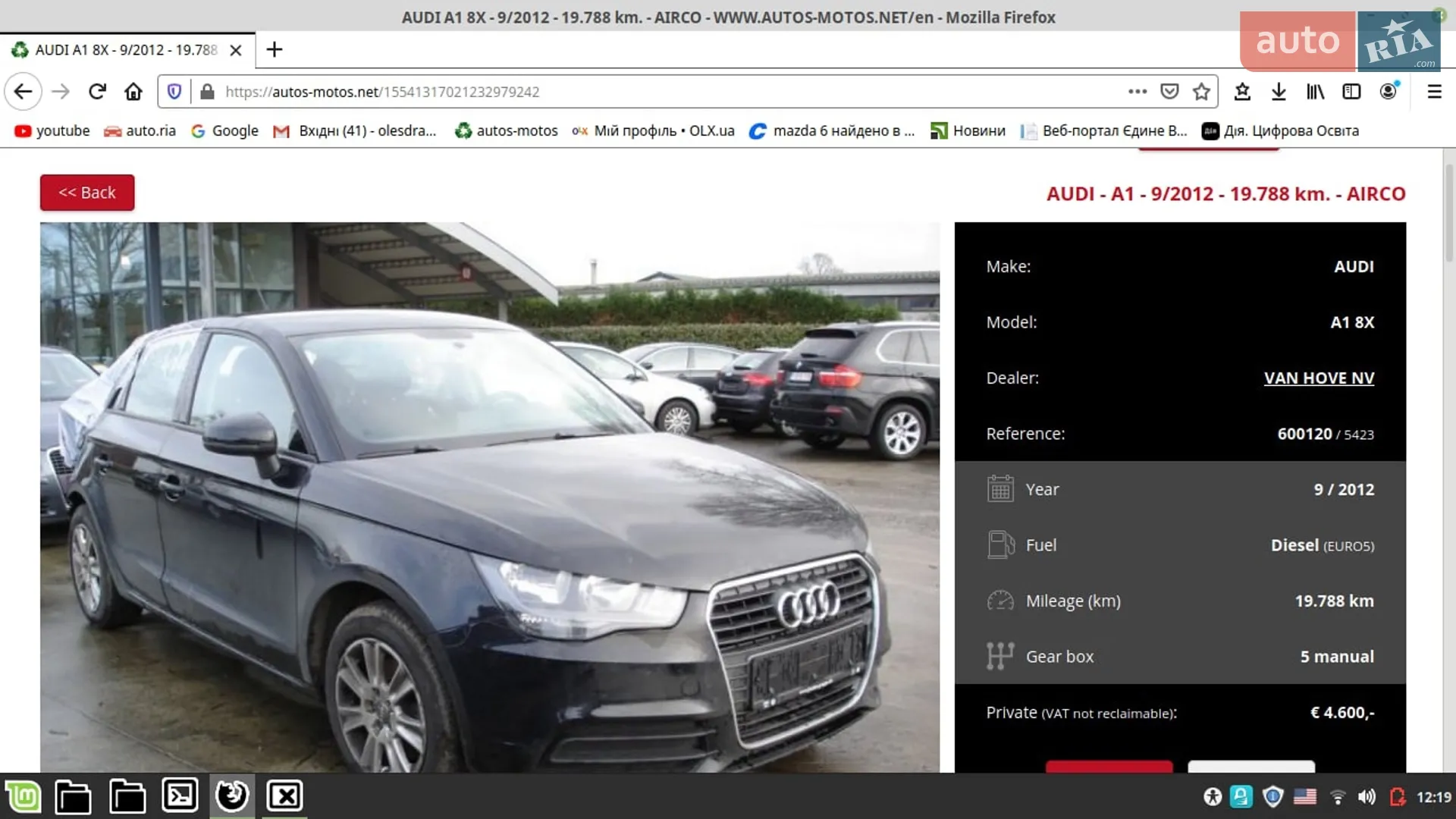Open the bookmarks menu tray icon
1456x819 pixels.
click(1242, 92)
